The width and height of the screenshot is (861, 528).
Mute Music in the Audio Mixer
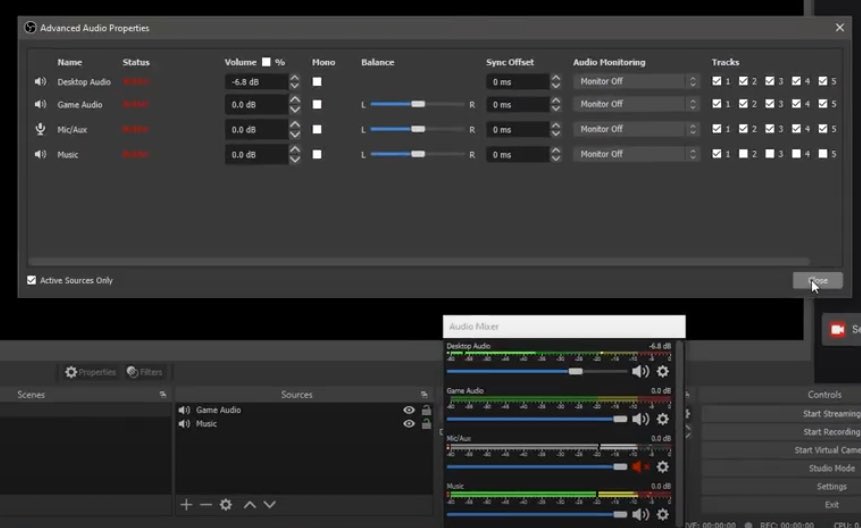pos(640,515)
